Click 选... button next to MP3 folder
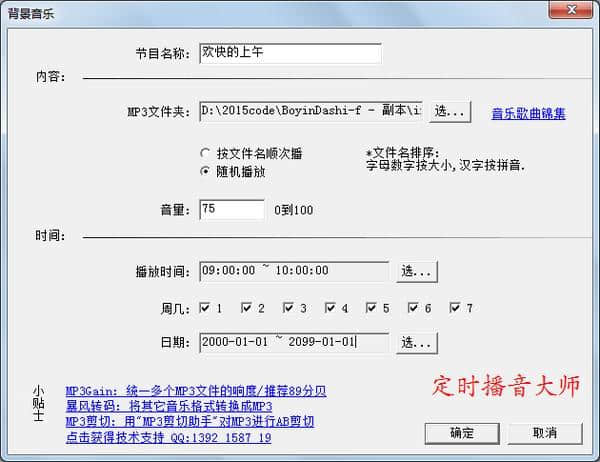600x462 pixels. (450, 112)
